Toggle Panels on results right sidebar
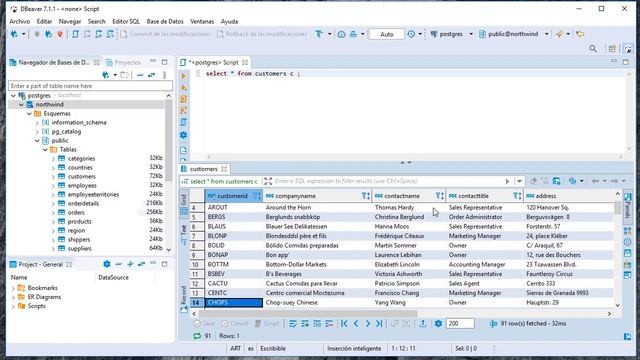The width and height of the screenshot is (640, 360). 628,206
